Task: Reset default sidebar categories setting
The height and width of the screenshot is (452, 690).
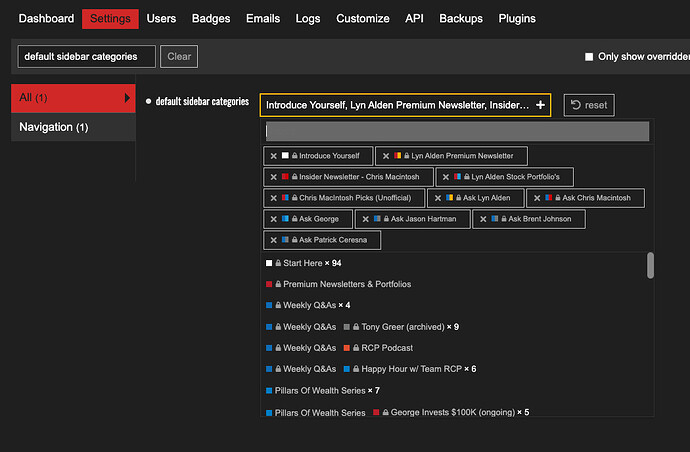Action: tap(589, 105)
